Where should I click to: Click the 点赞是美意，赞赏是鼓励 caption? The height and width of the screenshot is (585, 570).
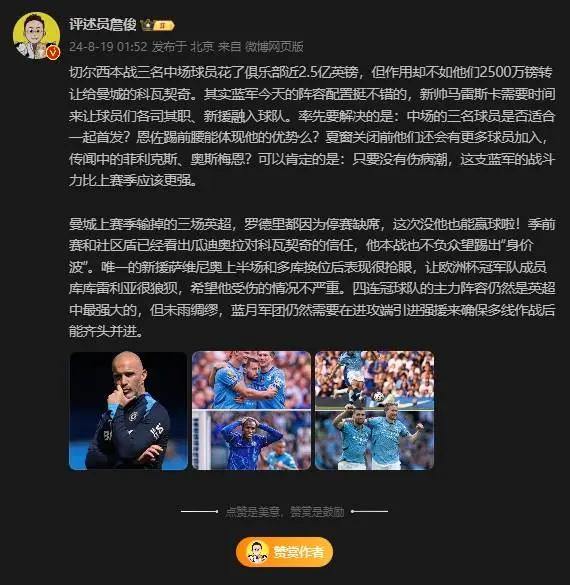285,512
